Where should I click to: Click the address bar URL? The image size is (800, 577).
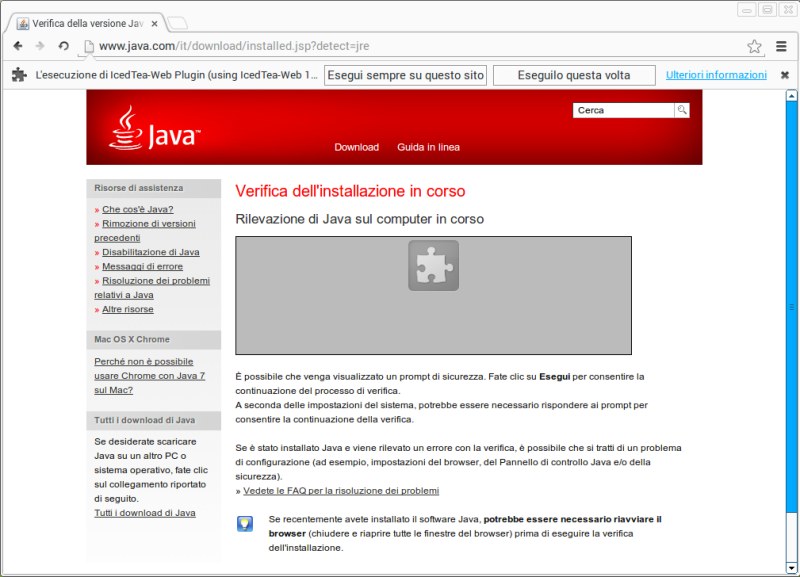(x=234, y=46)
